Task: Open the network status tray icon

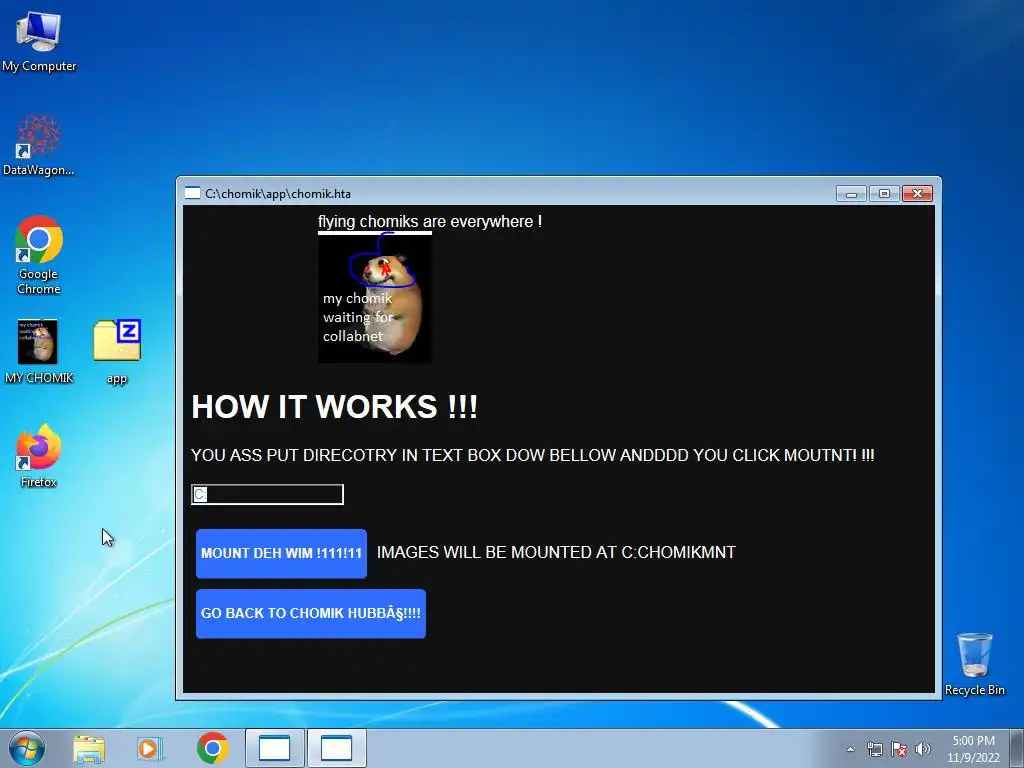Action: [x=874, y=749]
